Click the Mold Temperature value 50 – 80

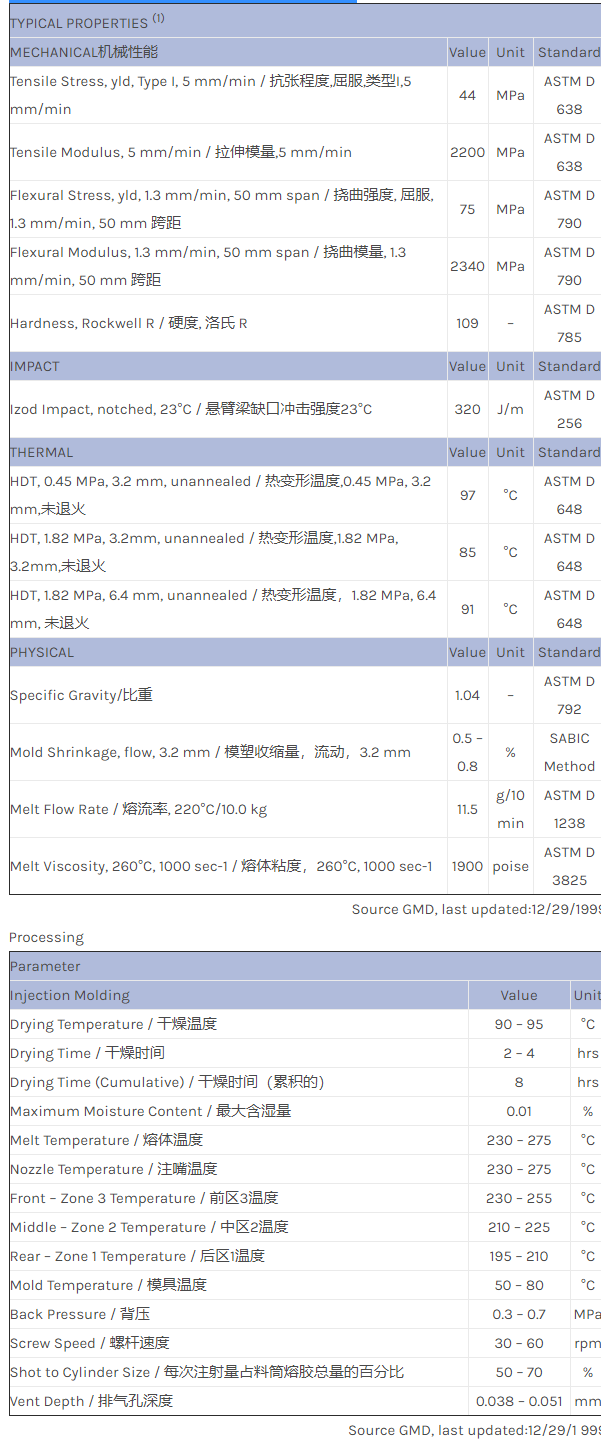click(518, 1285)
